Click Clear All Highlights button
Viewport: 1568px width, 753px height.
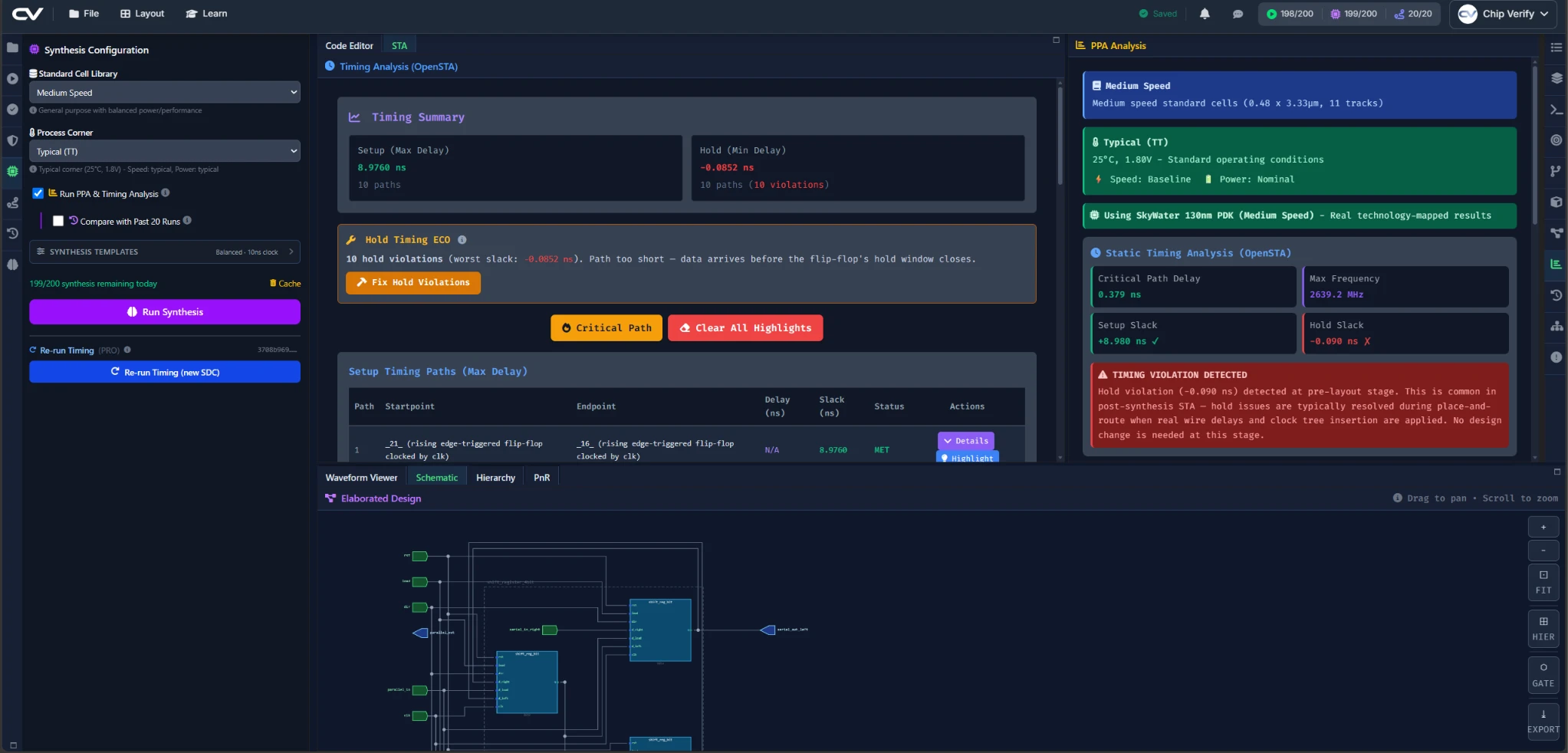pos(745,328)
